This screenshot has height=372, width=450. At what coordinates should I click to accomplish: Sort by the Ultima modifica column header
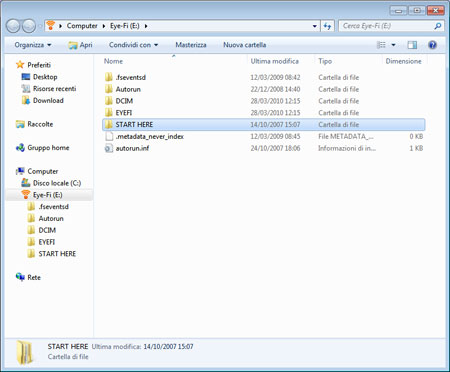coord(275,61)
